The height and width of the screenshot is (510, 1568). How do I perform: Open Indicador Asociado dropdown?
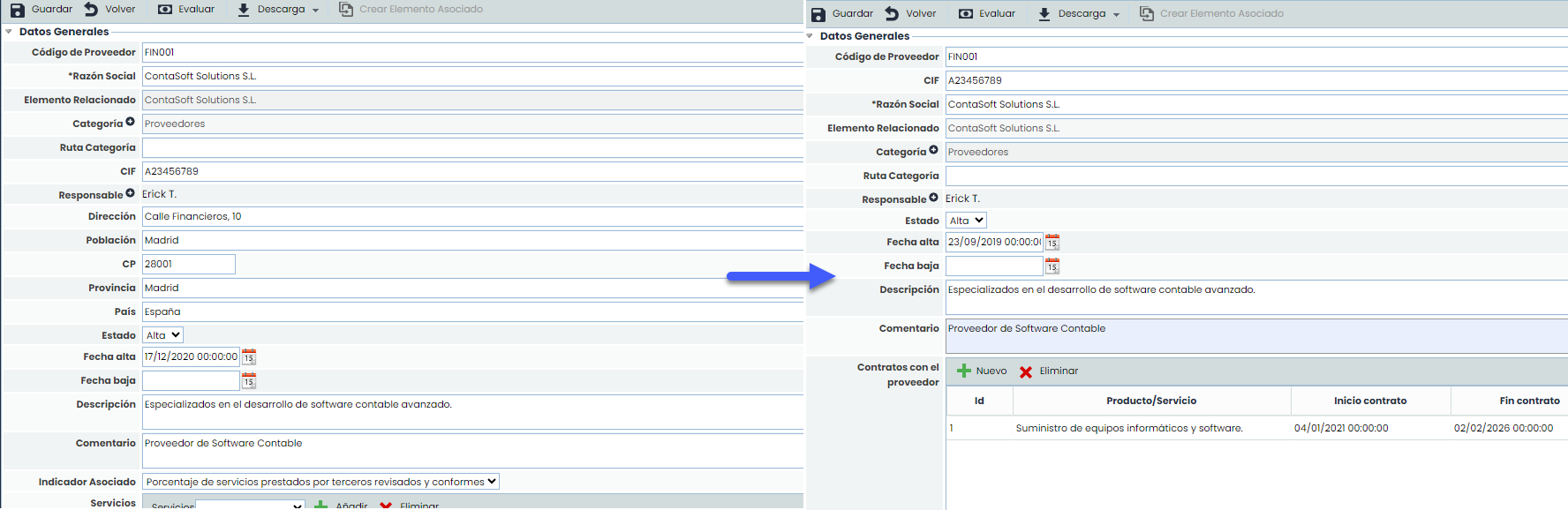[x=320, y=482]
